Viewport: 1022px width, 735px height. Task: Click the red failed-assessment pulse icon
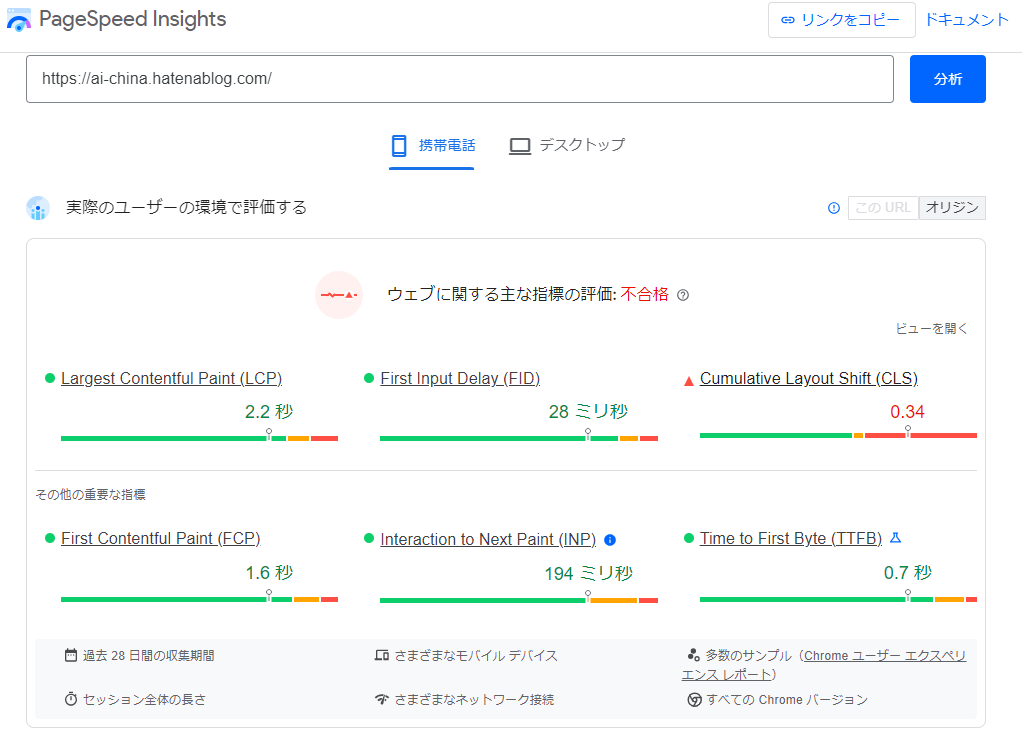339,295
